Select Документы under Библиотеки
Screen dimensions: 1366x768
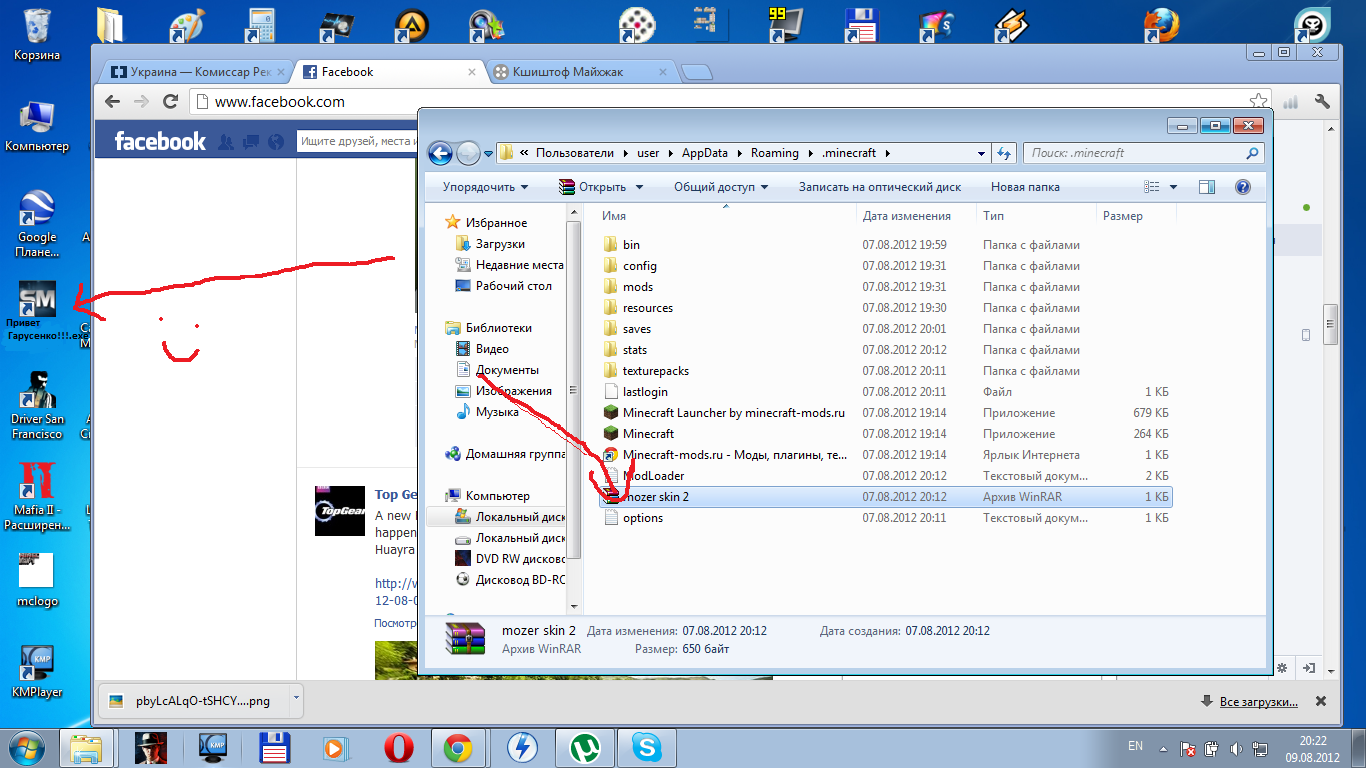pos(506,370)
